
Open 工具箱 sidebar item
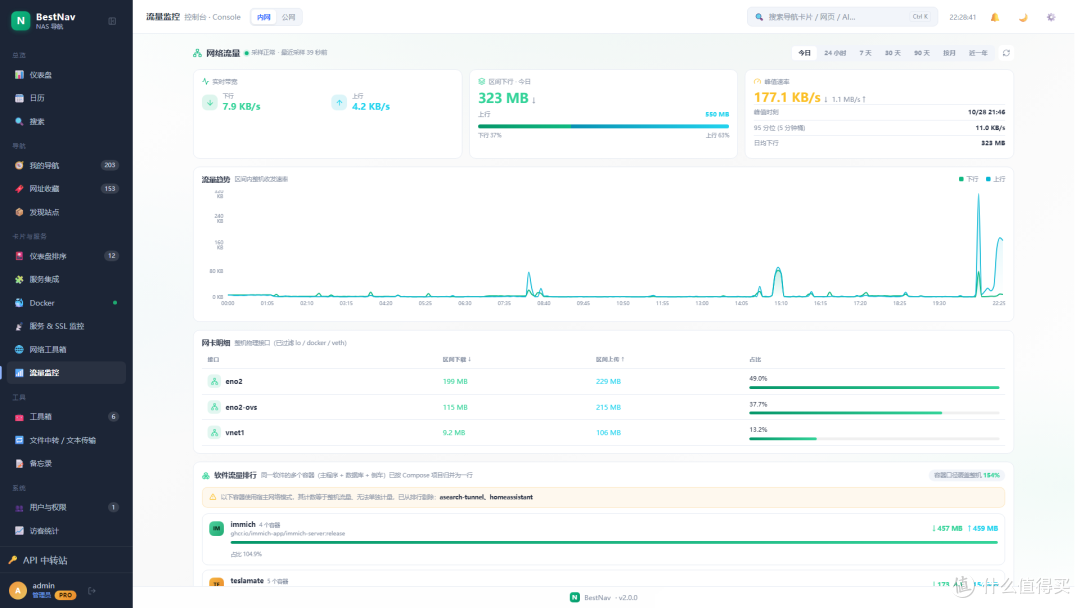coord(66,417)
